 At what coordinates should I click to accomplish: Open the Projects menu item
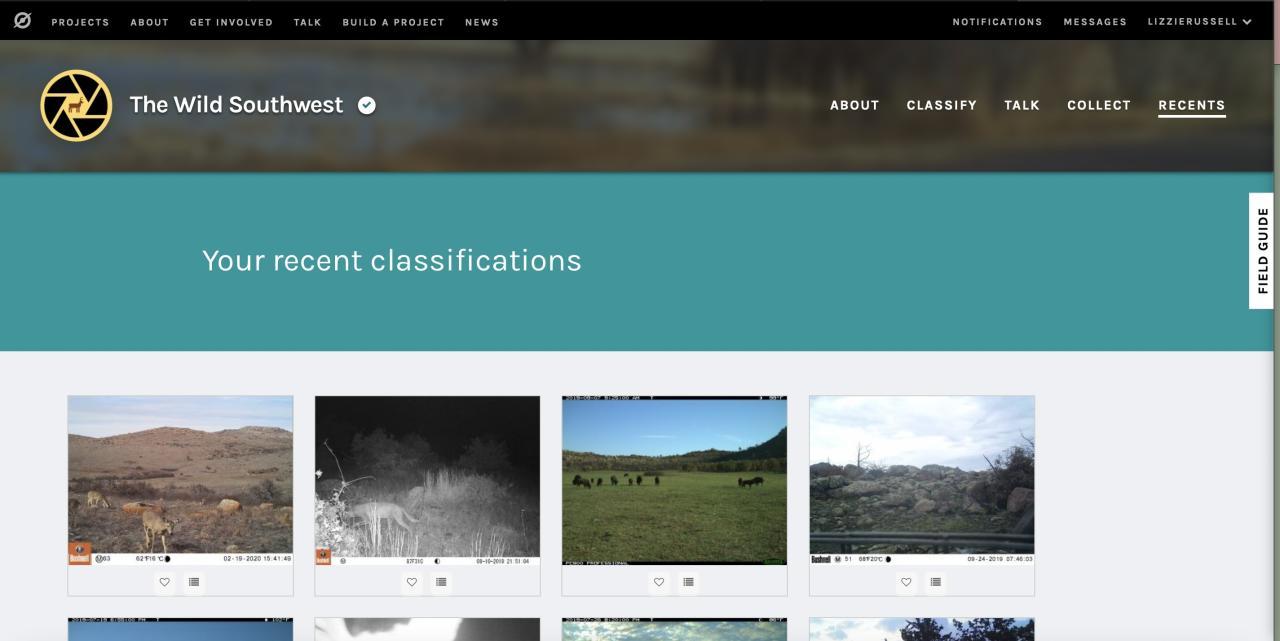click(x=80, y=22)
